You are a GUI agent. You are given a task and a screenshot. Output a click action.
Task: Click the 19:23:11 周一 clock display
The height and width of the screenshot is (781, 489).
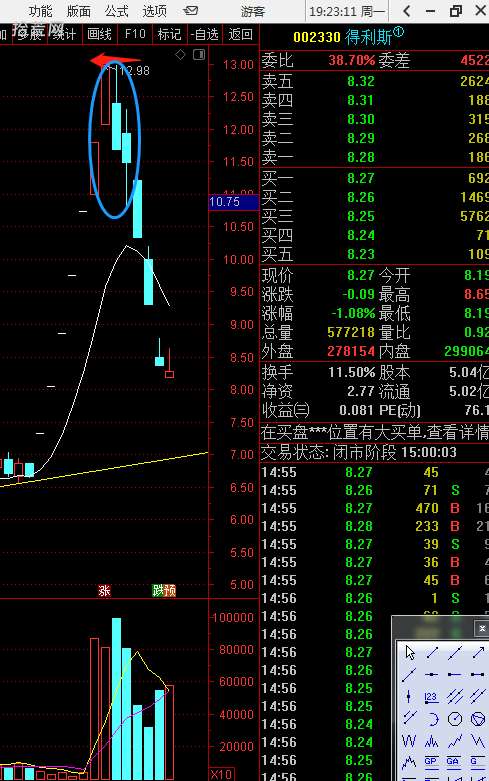coord(347,11)
